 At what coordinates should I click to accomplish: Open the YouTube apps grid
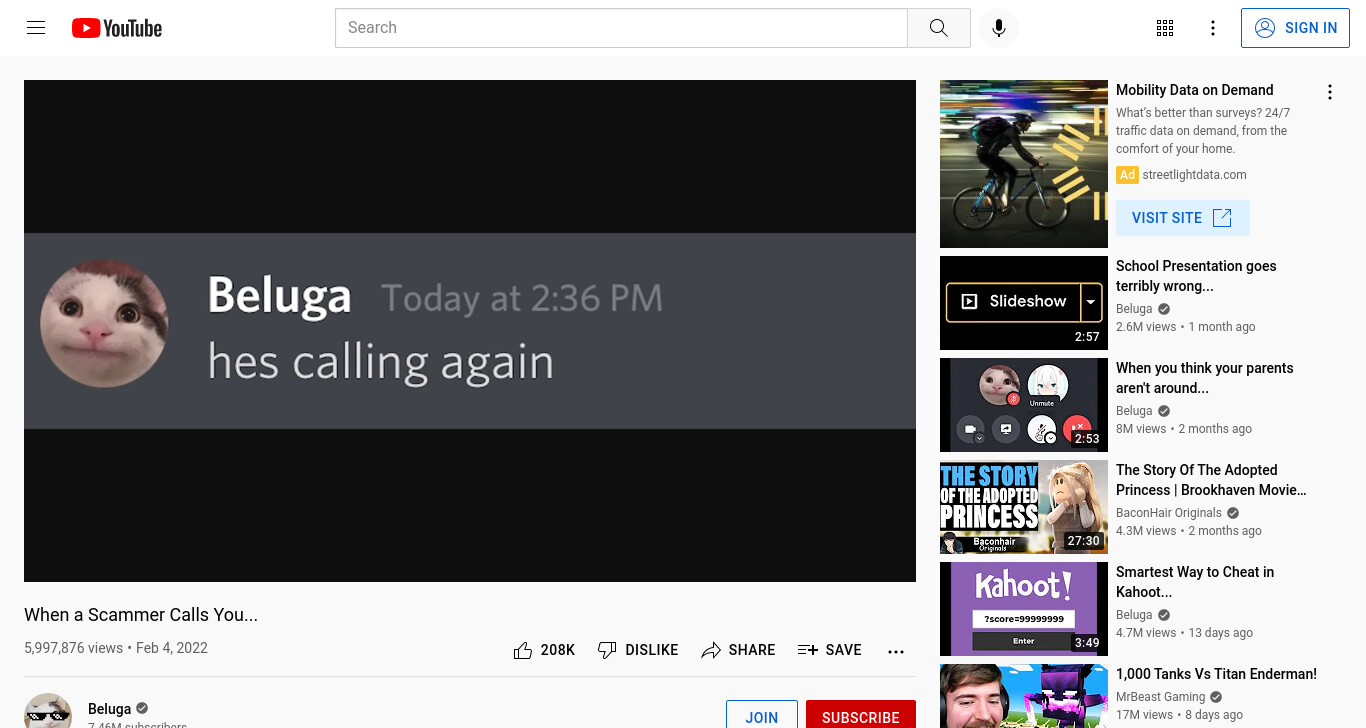click(1164, 28)
